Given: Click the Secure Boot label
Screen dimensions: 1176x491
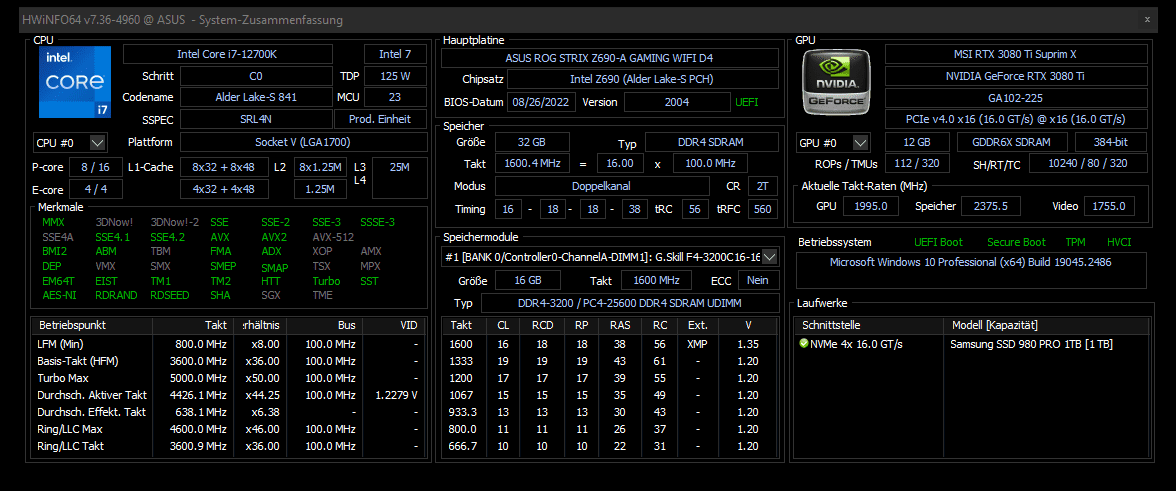Looking at the screenshot, I should (x=1016, y=242).
